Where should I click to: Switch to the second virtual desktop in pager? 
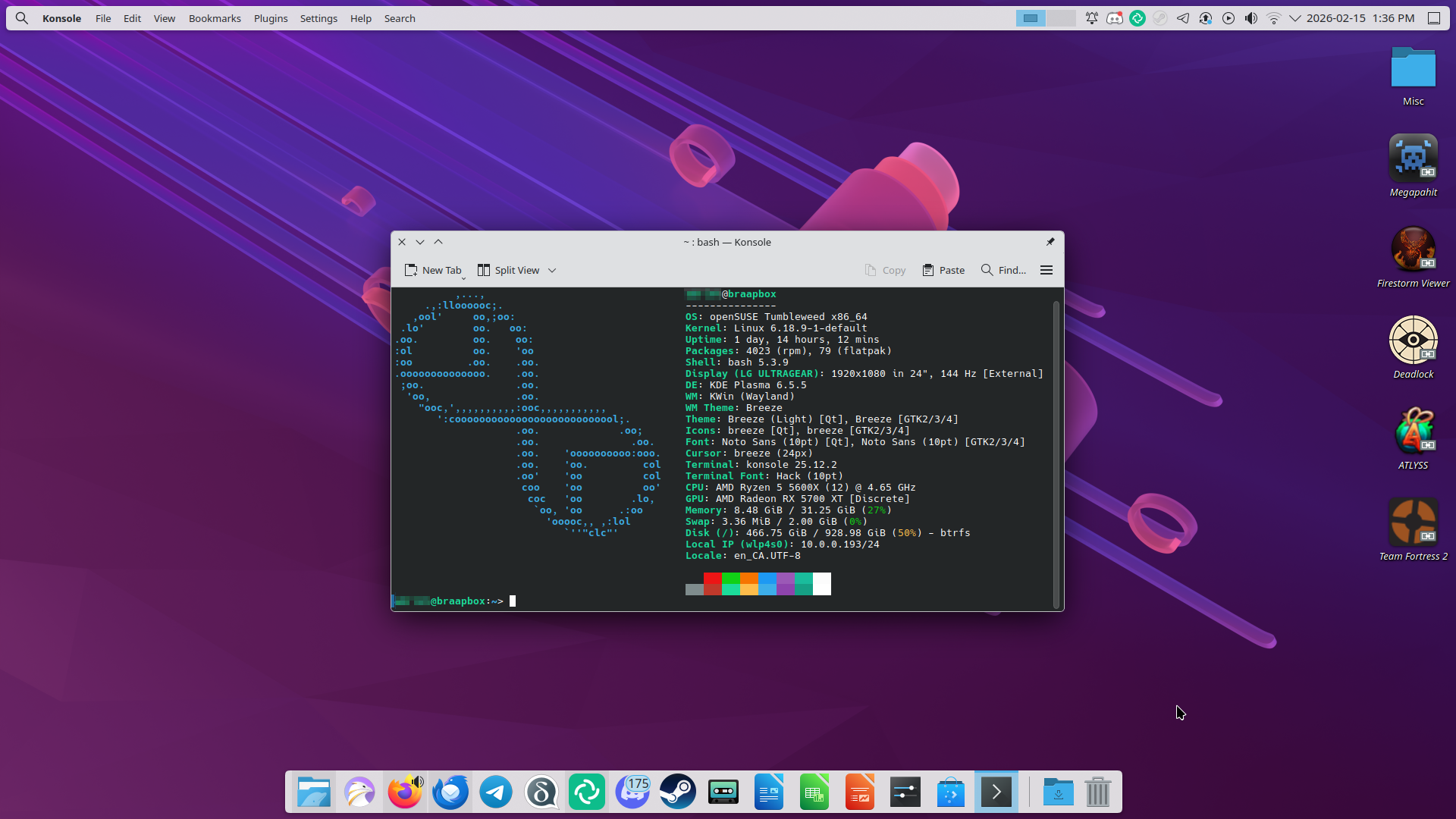click(x=1061, y=18)
